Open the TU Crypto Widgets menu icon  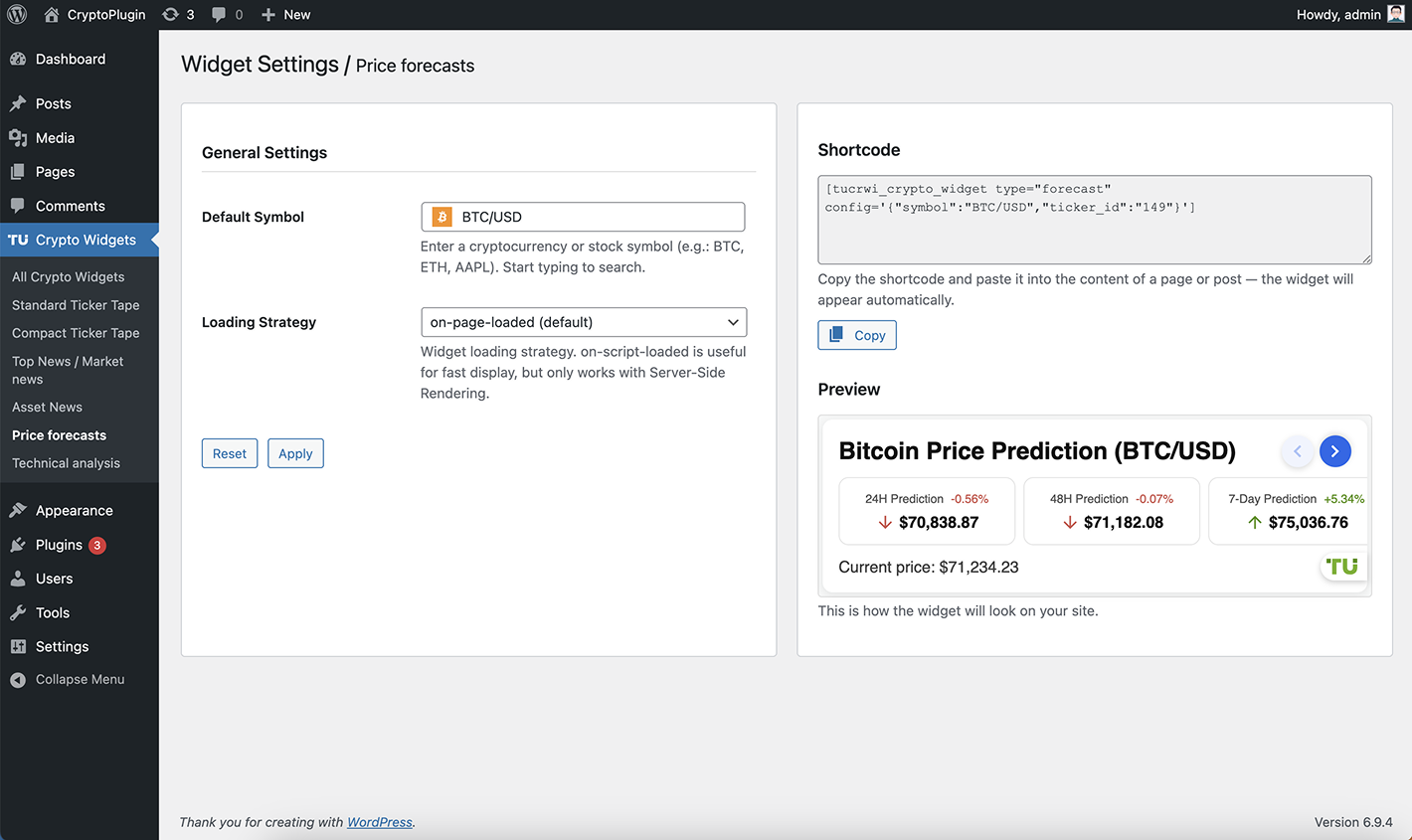point(17,240)
